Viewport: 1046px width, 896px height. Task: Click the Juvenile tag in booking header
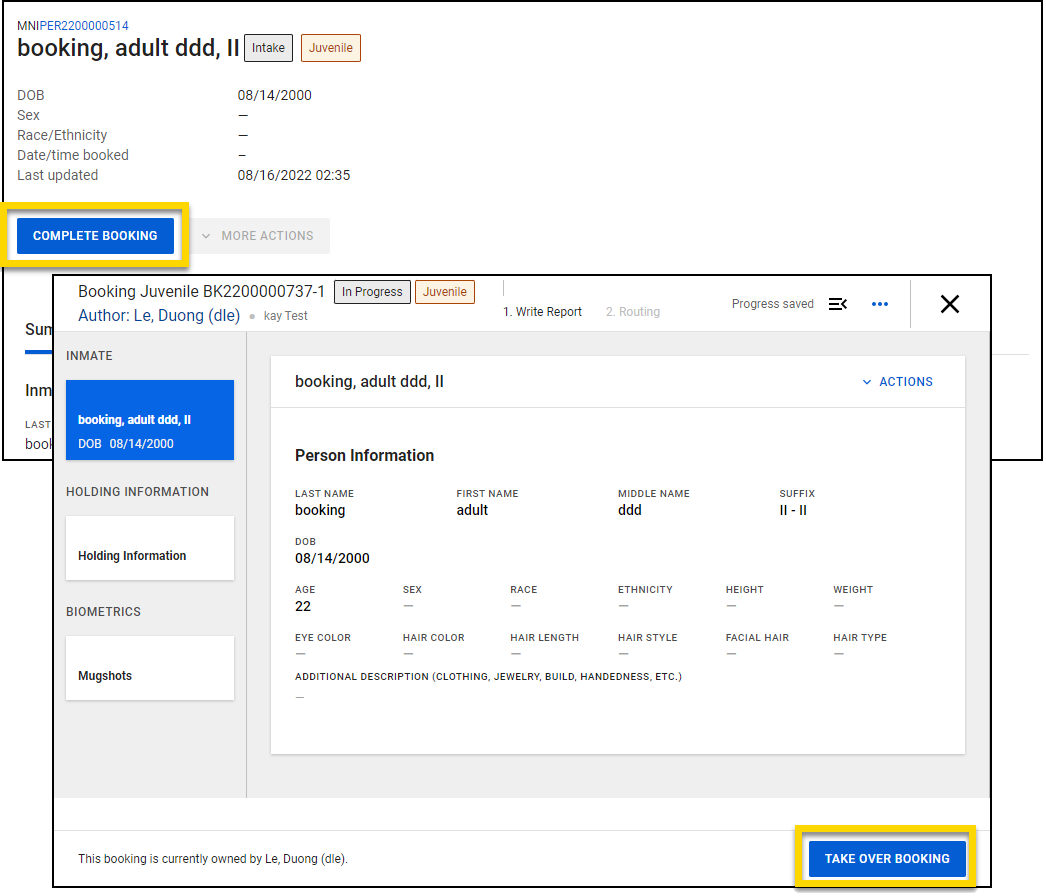point(444,292)
